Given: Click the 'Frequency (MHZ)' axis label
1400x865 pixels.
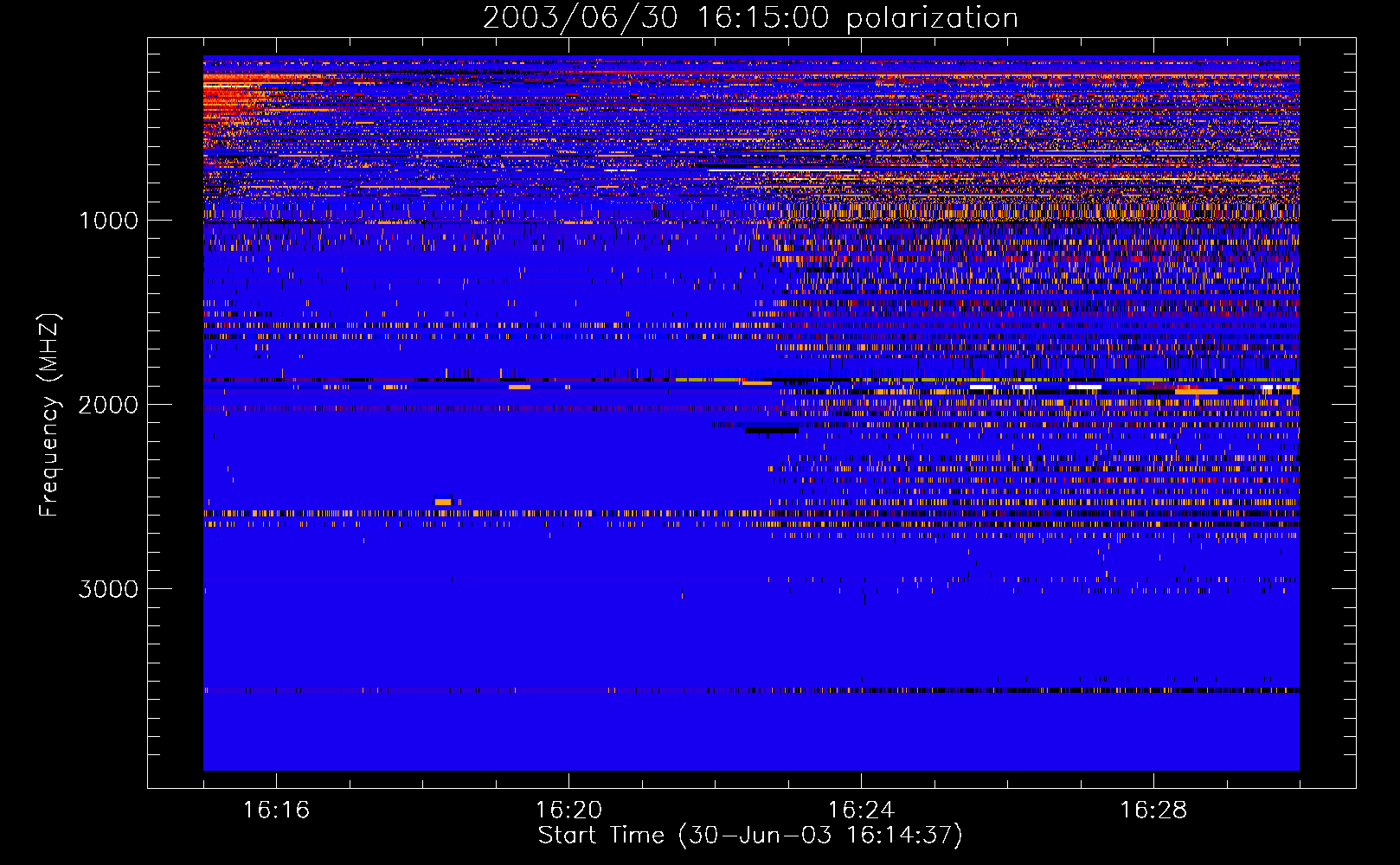Looking at the screenshot, I should pyautogui.click(x=49, y=415).
